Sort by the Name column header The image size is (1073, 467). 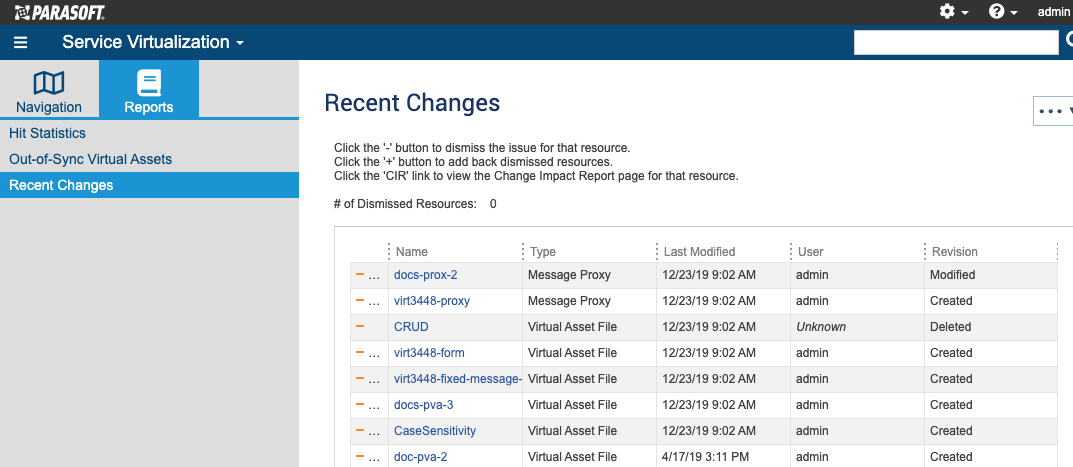(412, 252)
